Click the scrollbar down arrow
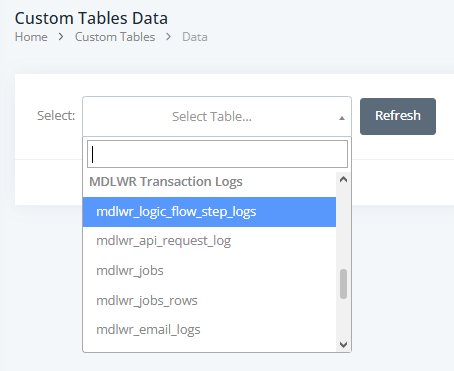The height and width of the screenshot is (371, 454). click(x=343, y=344)
